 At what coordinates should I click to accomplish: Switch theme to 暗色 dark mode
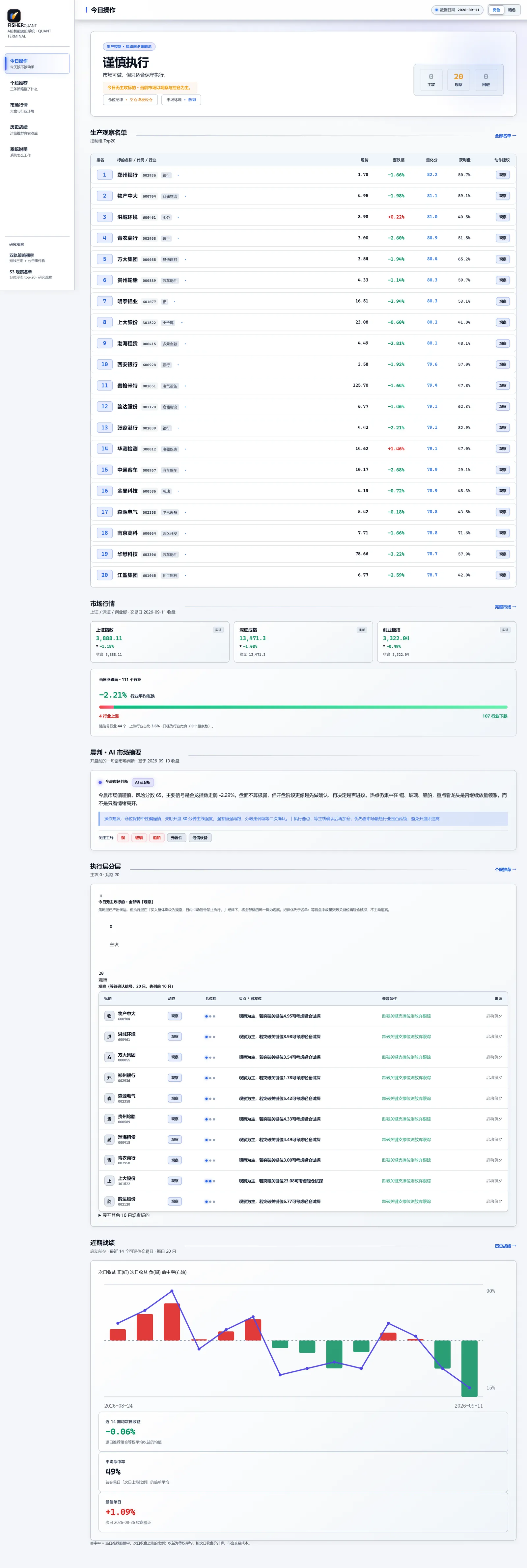click(512, 10)
